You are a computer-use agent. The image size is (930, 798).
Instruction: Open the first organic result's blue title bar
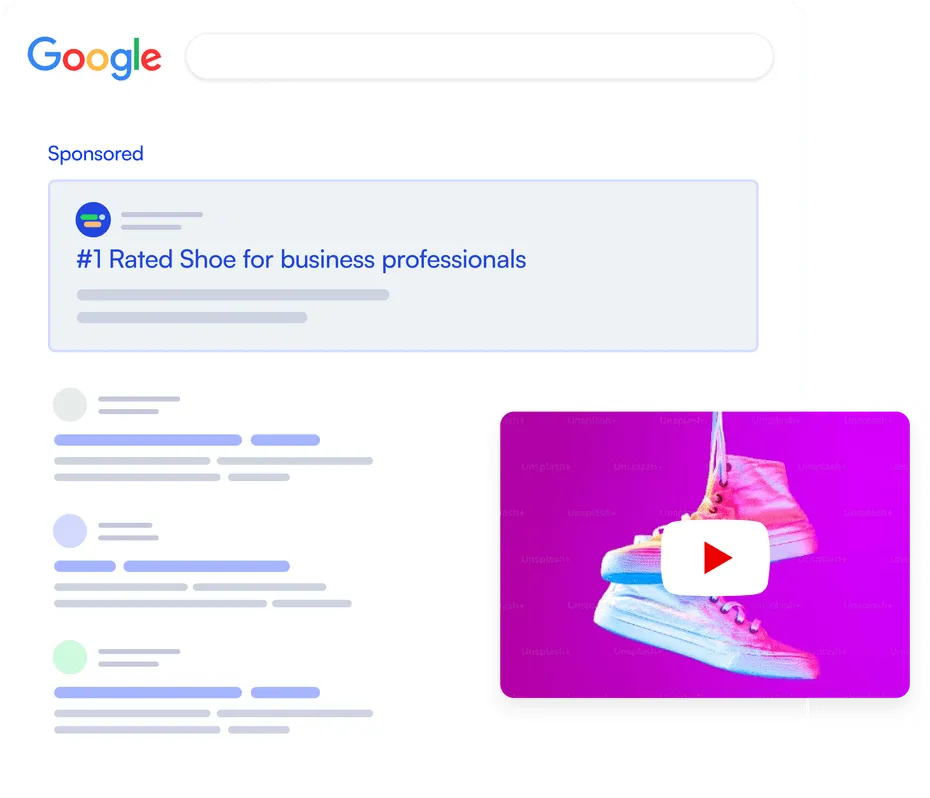(x=148, y=440)
